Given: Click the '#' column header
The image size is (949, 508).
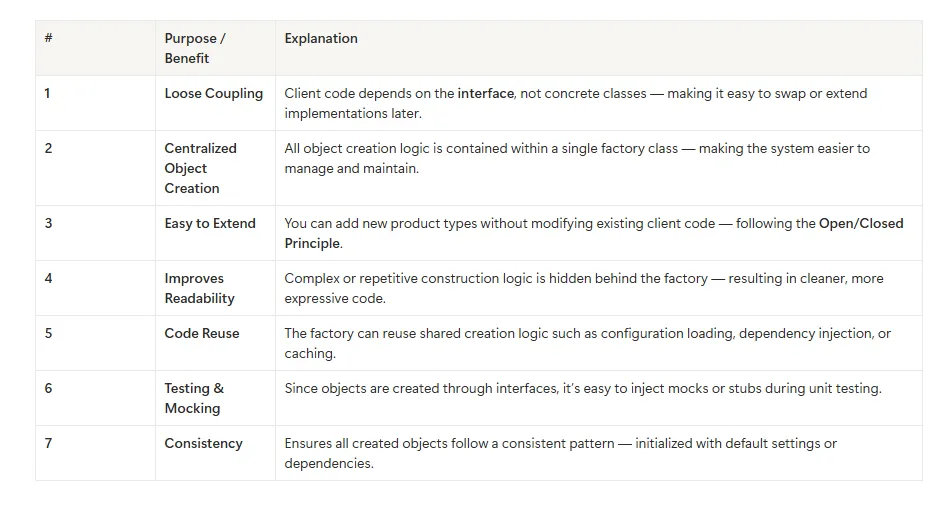Looking at the screenshot, I should 95,48.
